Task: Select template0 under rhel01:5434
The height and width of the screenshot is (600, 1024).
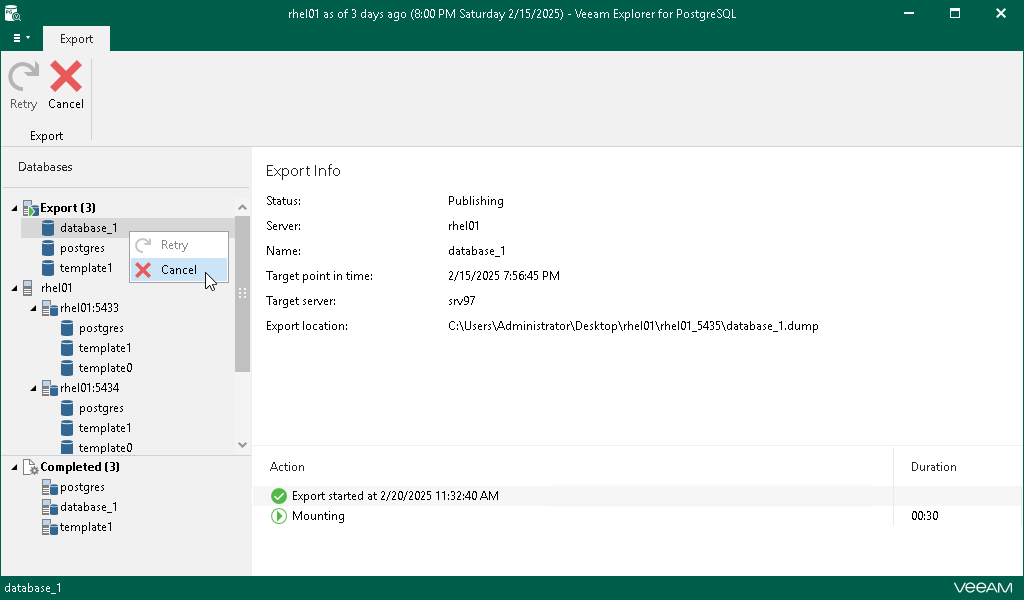Action: pos(105,448)
